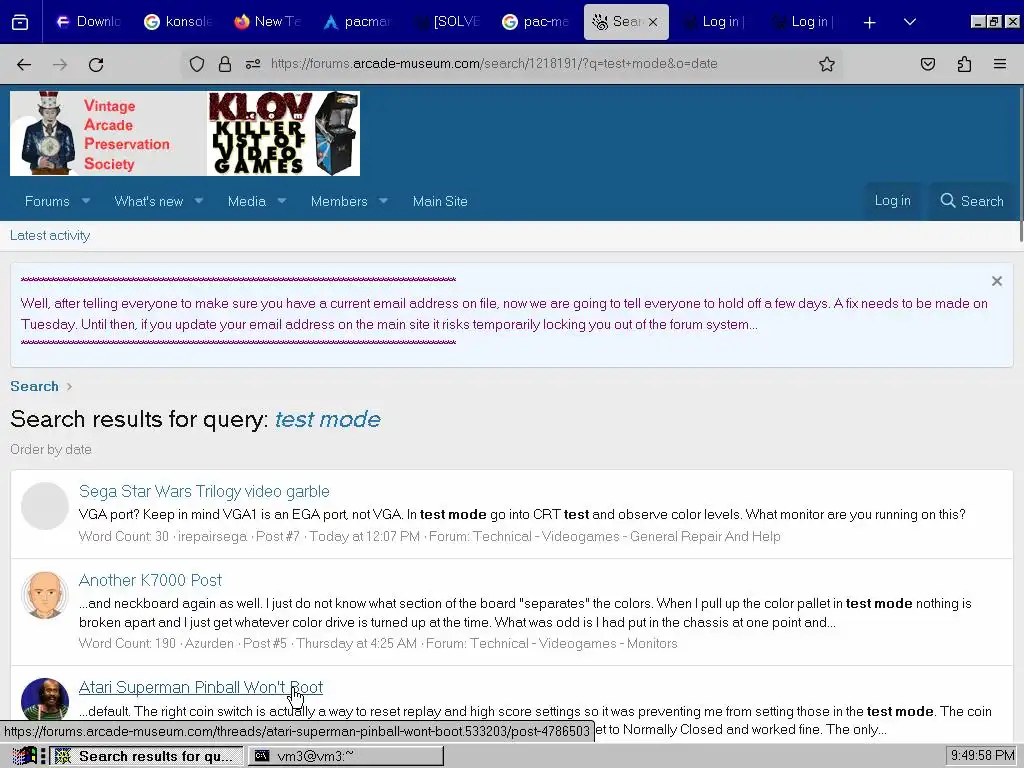
Task: Open the avatar next to Atari Superman Pinball post
Action: click(45, 699)
